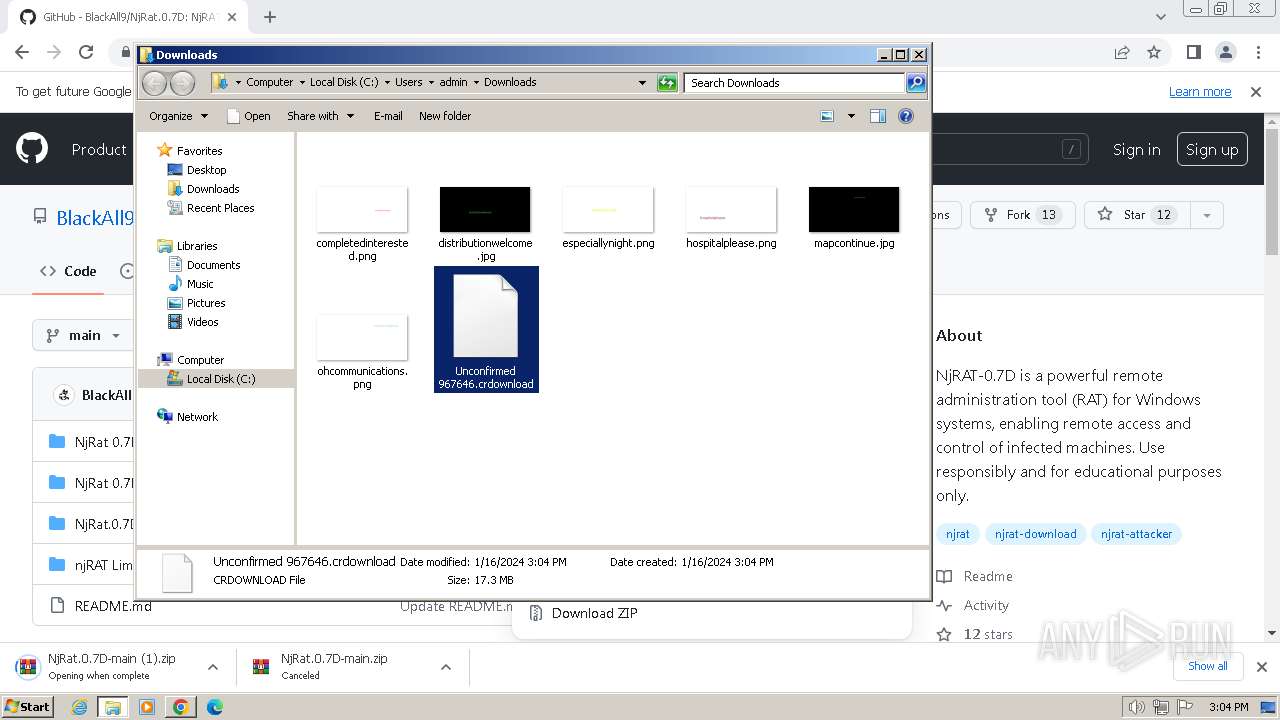Click njrat-download topic tag
This screenshot has width=1280, height=720.
pos(1035,534)
